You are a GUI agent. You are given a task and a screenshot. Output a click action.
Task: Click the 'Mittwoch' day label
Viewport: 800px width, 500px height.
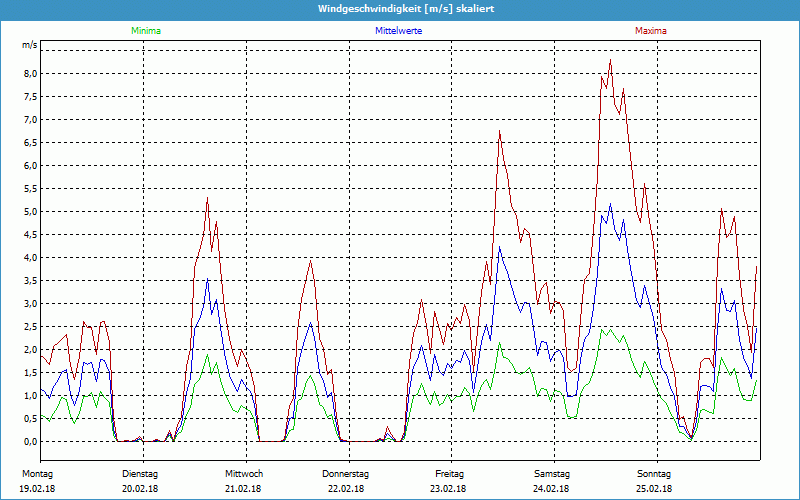pos(244,474)
